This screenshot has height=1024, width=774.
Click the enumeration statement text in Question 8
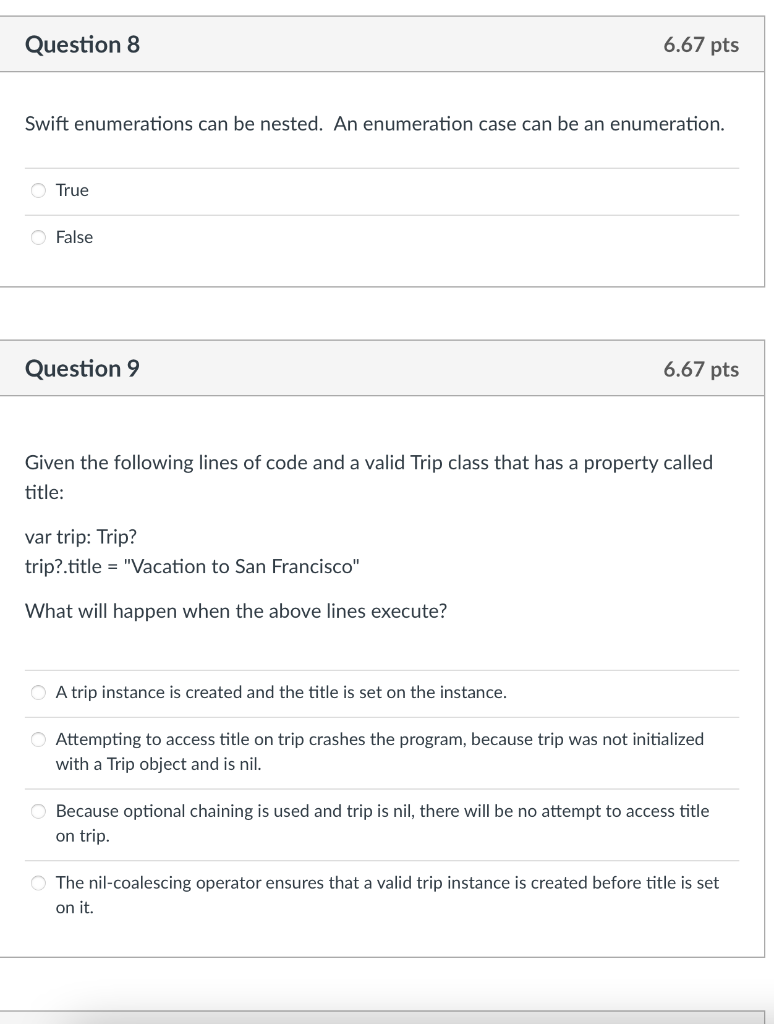(373, 124)
